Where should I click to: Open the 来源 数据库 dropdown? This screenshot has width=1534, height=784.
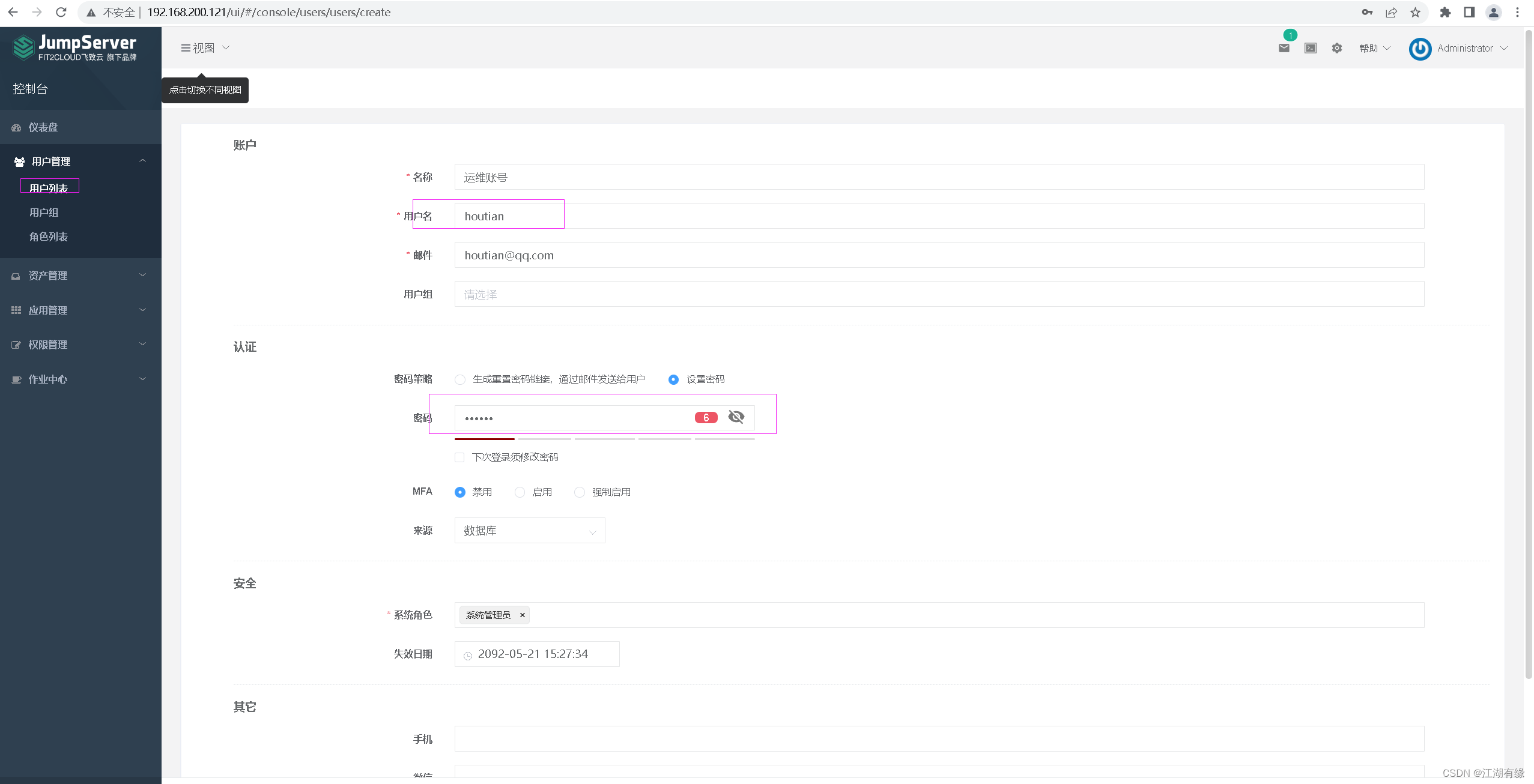point(530,531)
